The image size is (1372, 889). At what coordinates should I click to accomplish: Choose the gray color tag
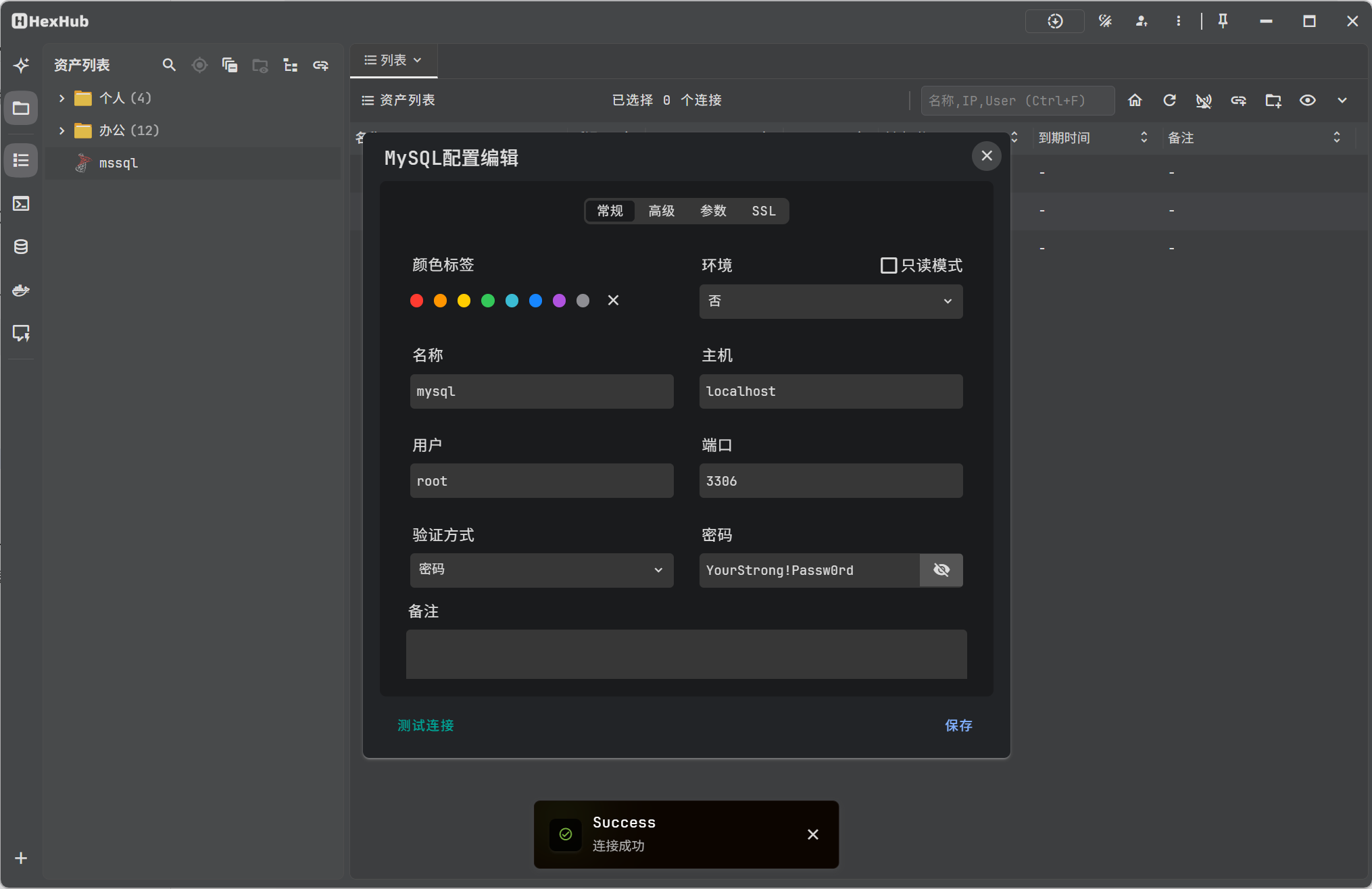coord(583,301)
